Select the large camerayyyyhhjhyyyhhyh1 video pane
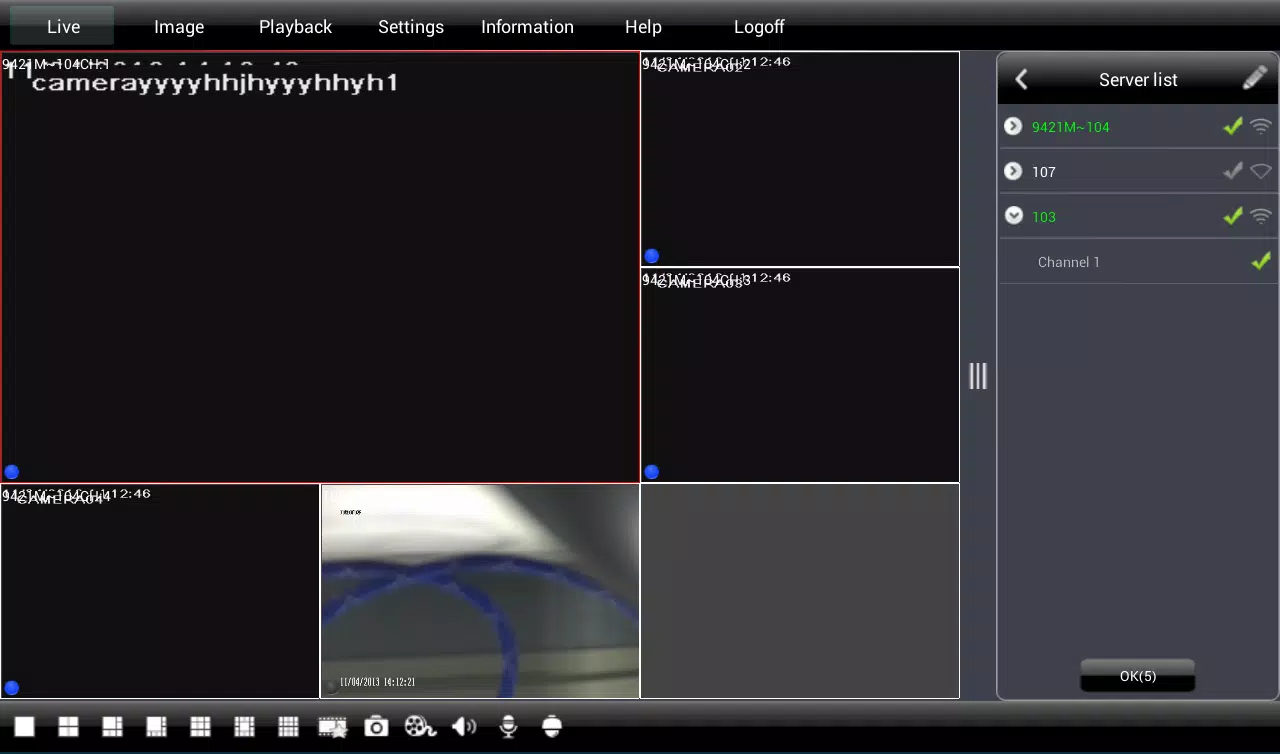Viewport: 1280px width, 754px height. click(320, 267)
